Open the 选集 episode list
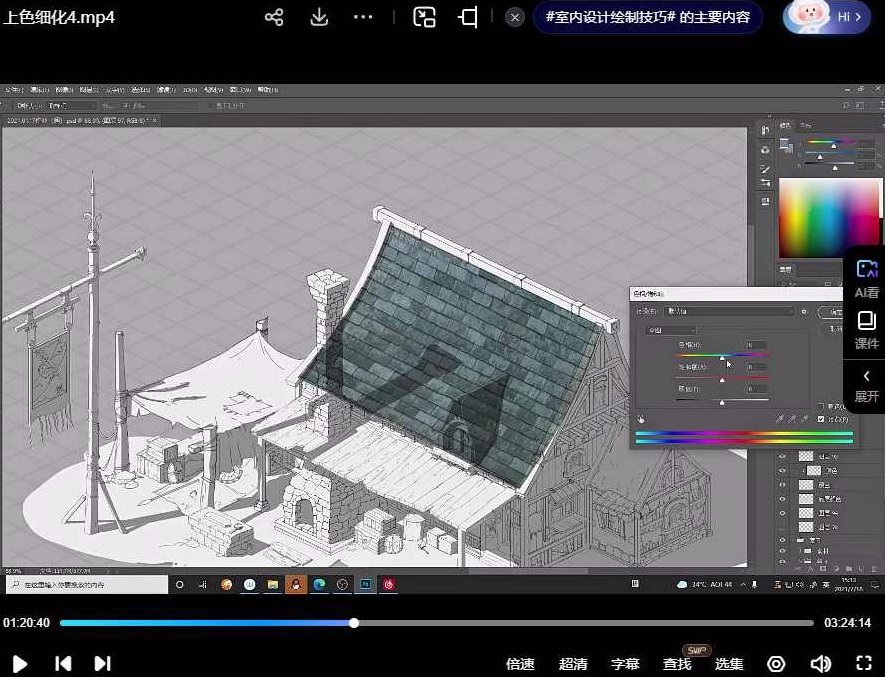Screen dimensions: 885x677 [x=729, y=664]
